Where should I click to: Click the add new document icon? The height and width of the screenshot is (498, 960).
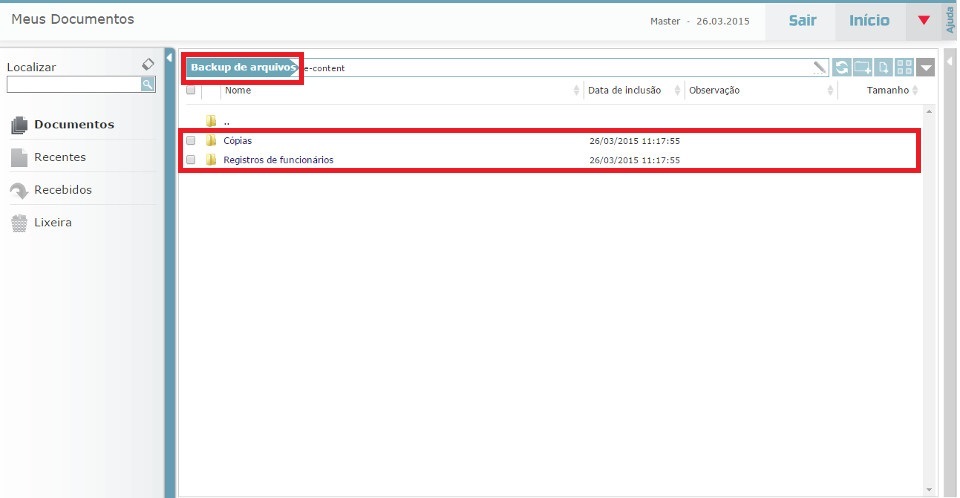[884, 68]
